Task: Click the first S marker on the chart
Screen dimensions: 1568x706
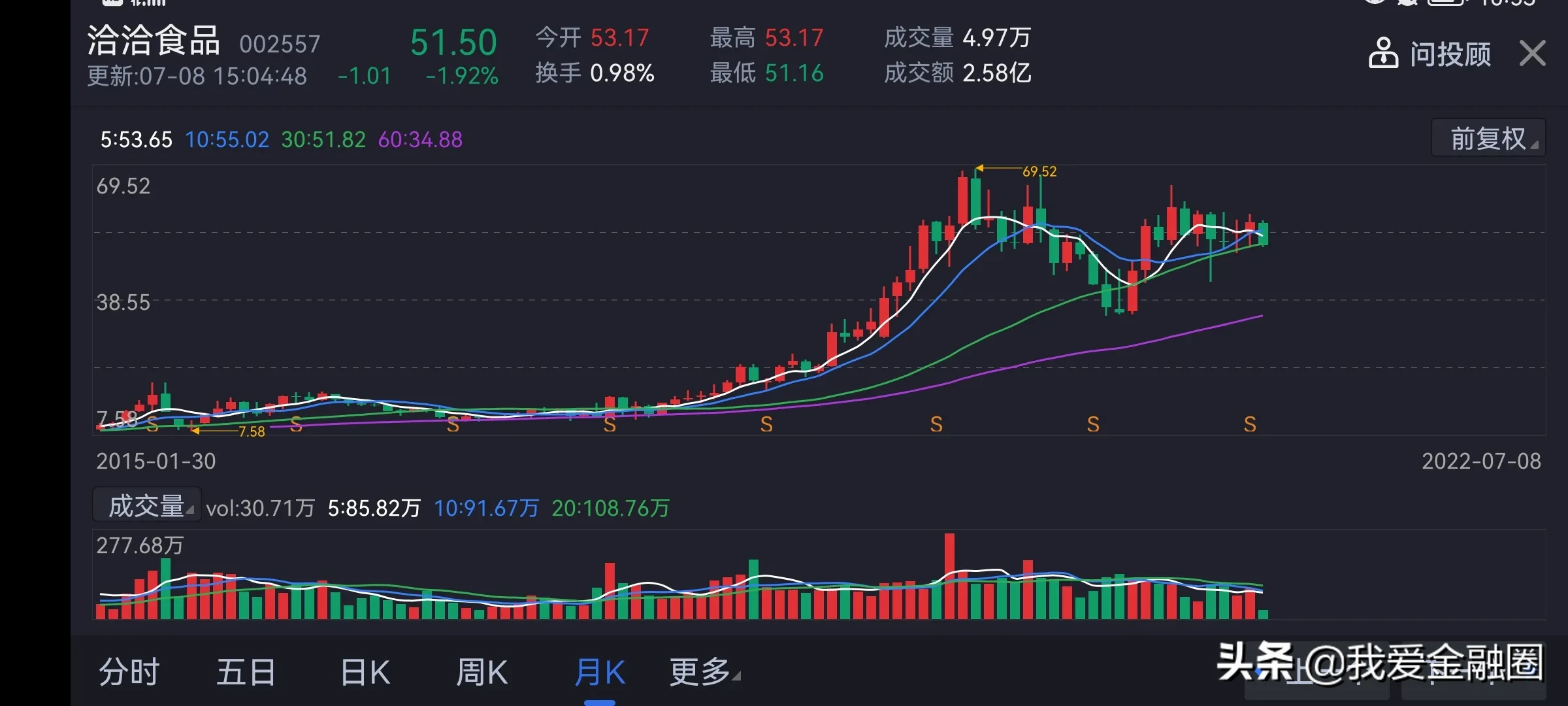Action: coord(152,425)
